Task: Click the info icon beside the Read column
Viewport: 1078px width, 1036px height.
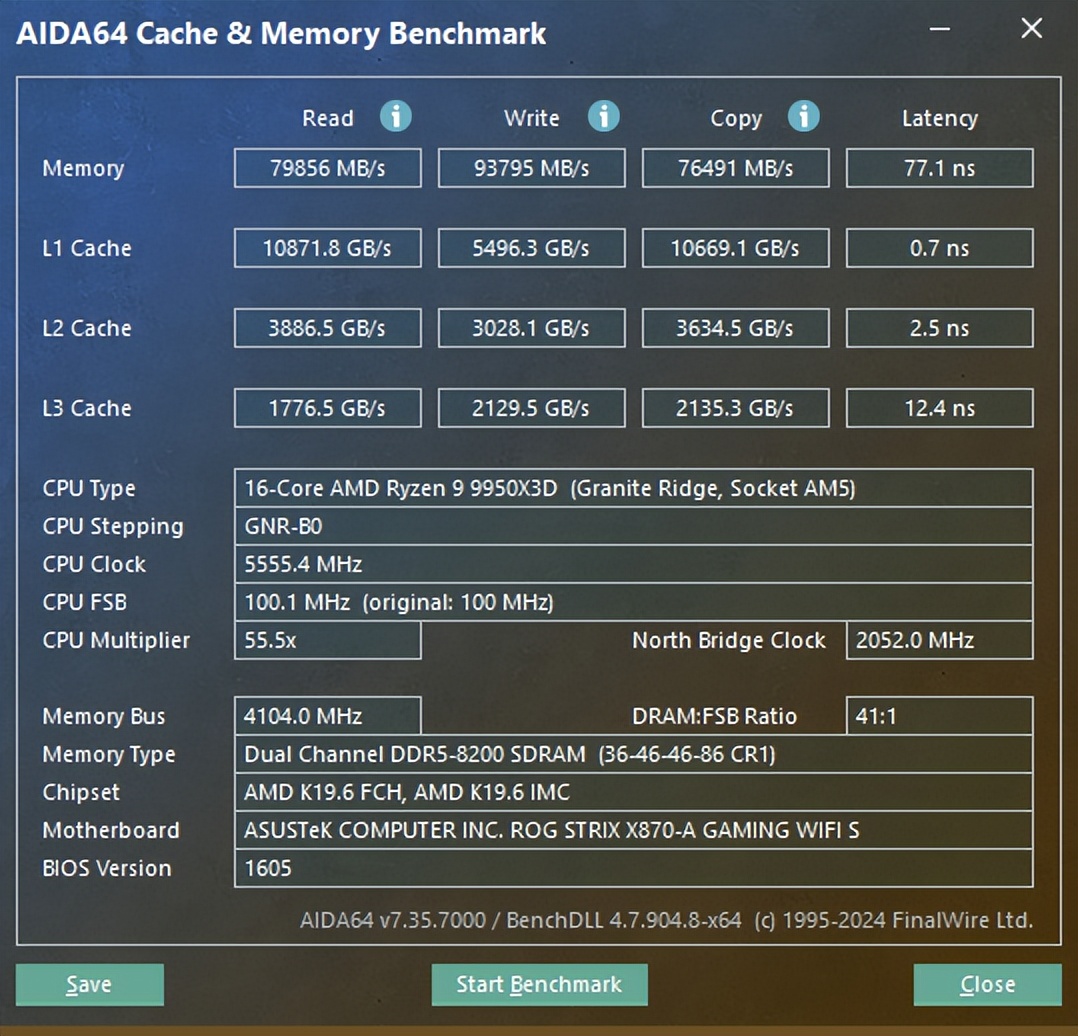Action: point(396,117)
